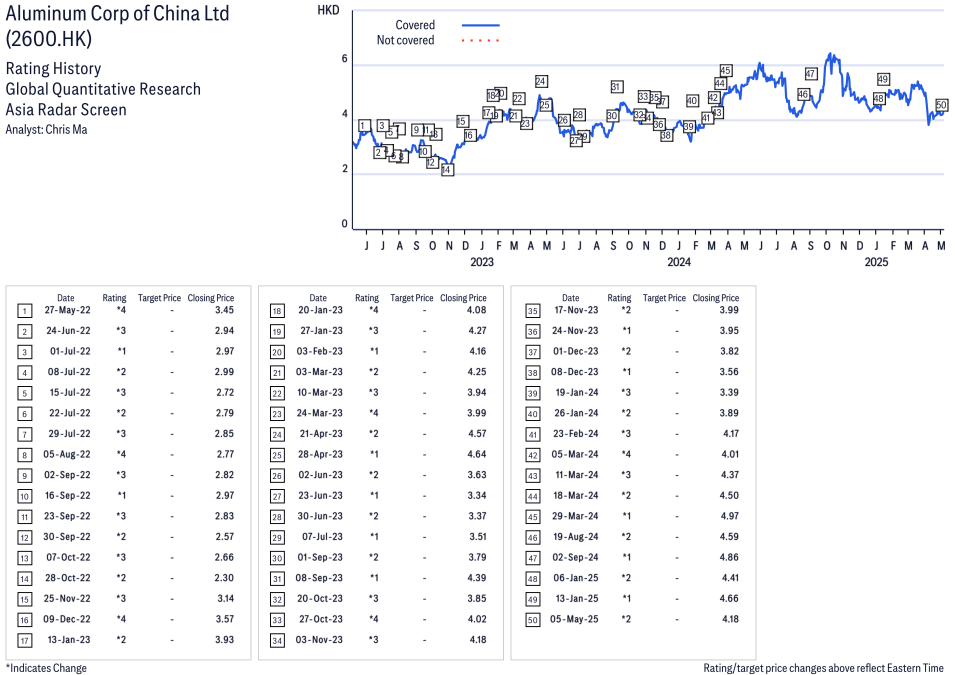Click the 2024 year label under the chart
This screenshot has height=675, width=955.
(x=679, y=262)
